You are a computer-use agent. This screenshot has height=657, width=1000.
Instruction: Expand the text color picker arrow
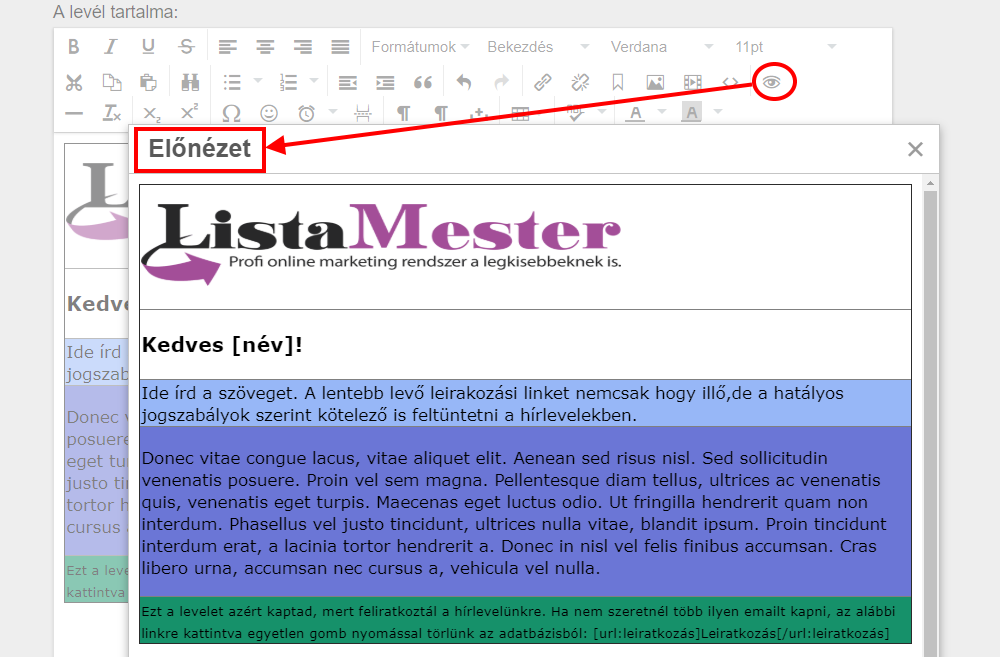[661, 112]
